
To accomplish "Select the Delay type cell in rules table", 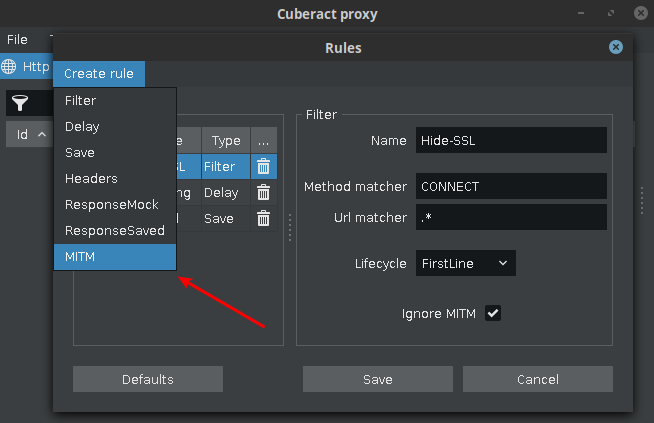I will coord(226,192).
